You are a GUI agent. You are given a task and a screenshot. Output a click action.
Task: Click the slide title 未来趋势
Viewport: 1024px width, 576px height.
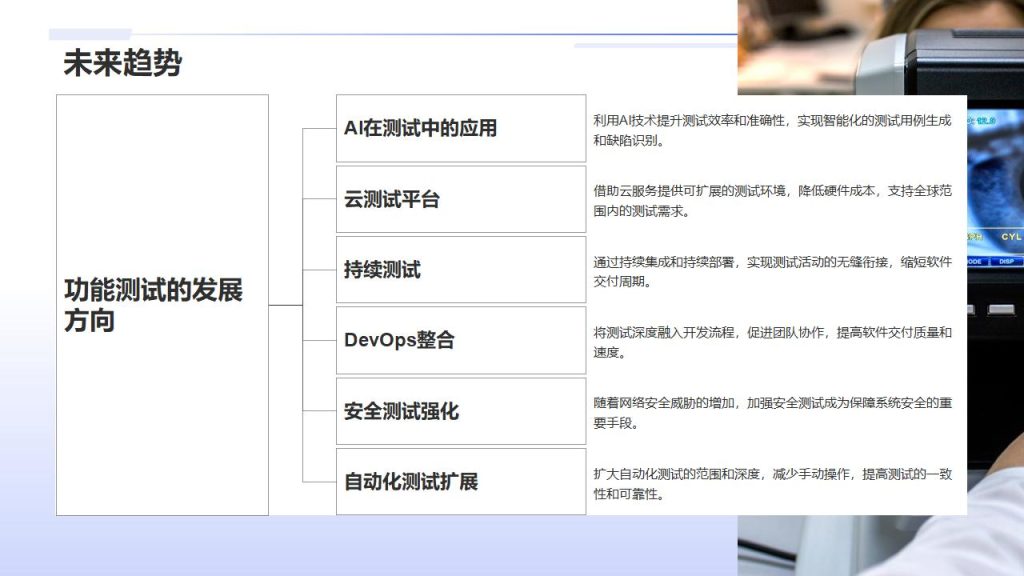(123, 64)
